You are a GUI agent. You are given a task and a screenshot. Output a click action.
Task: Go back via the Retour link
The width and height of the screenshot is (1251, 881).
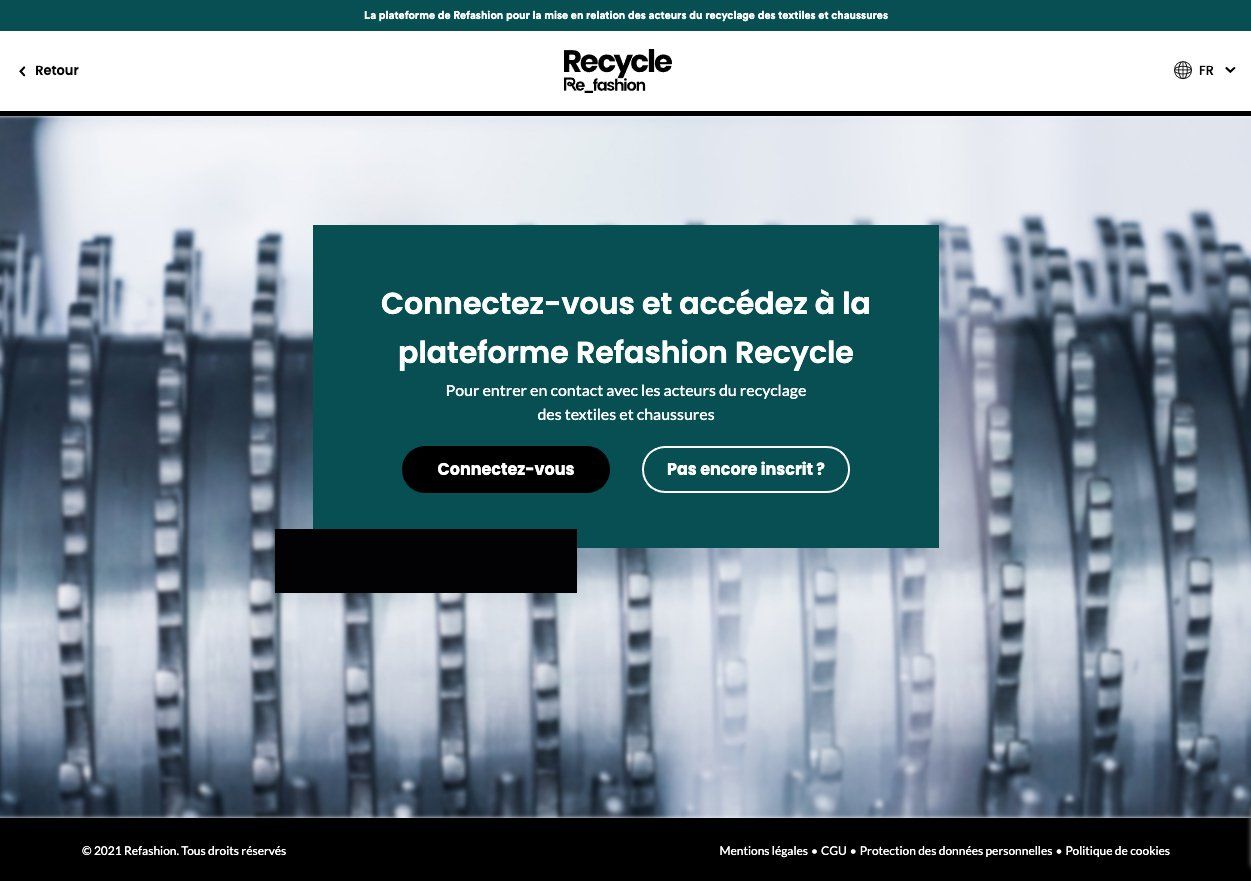coord(48,71)
